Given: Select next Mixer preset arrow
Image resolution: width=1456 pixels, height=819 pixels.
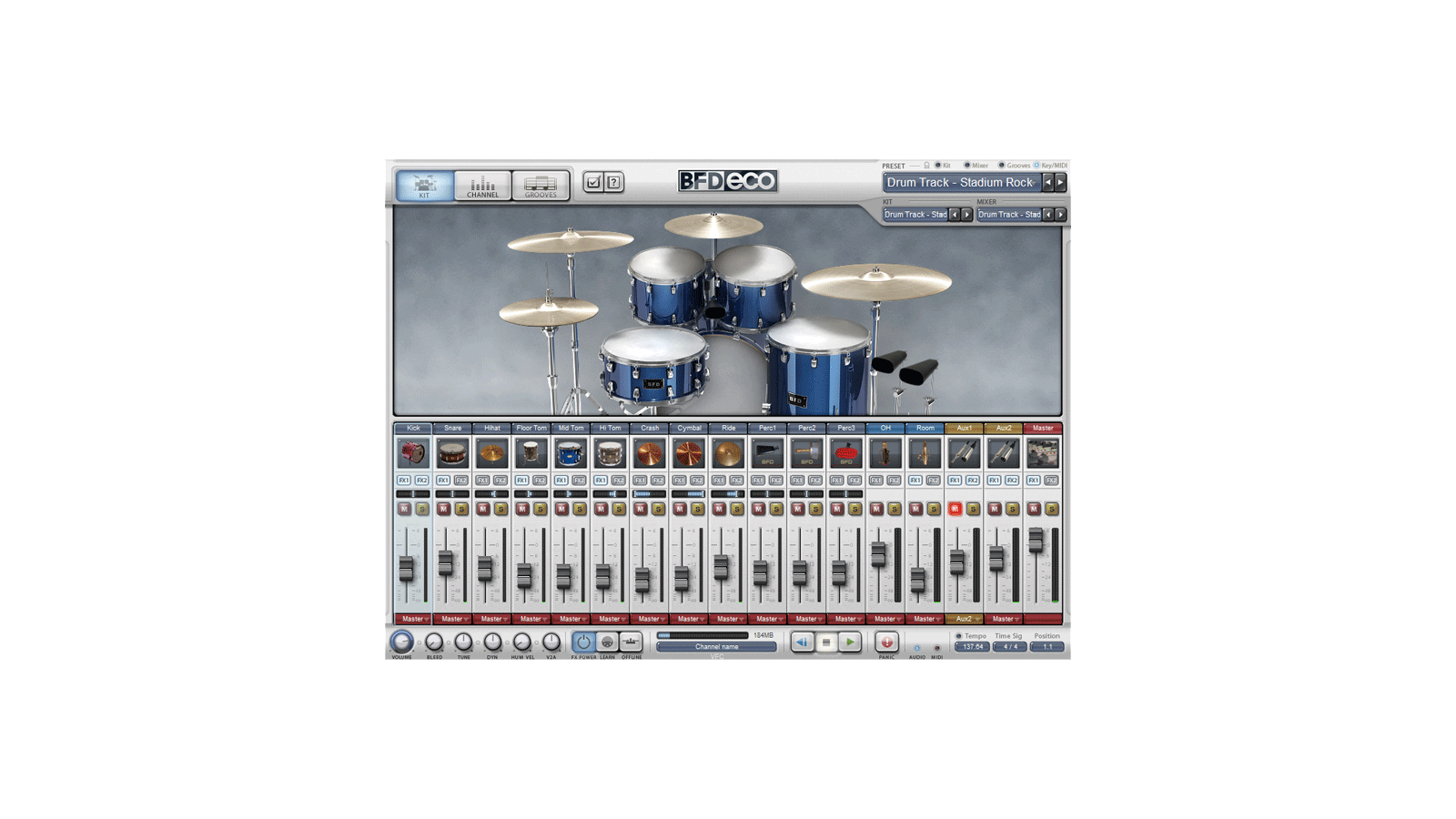Looking at the screenshot, I should coord(1061,215).
